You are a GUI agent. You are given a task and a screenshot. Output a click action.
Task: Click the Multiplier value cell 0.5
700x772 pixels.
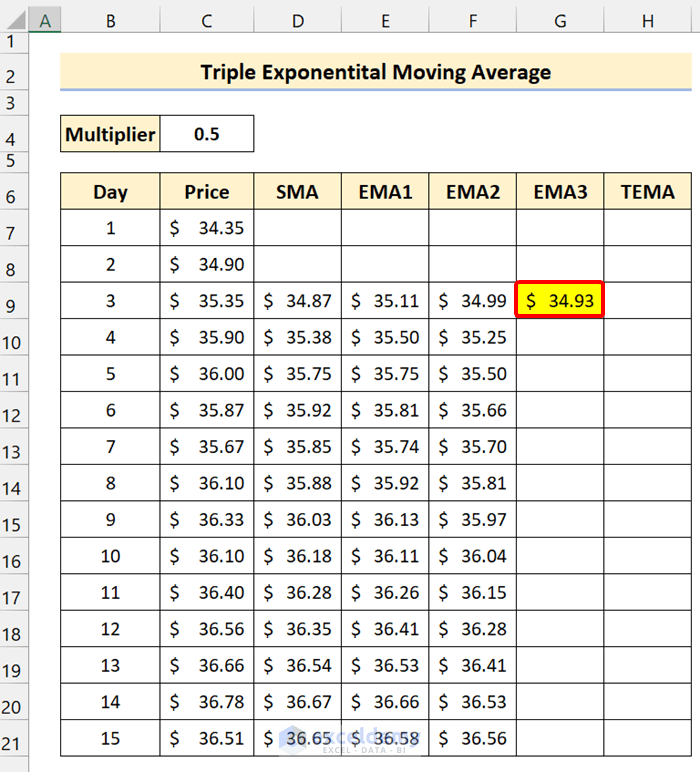pos(207,133)
